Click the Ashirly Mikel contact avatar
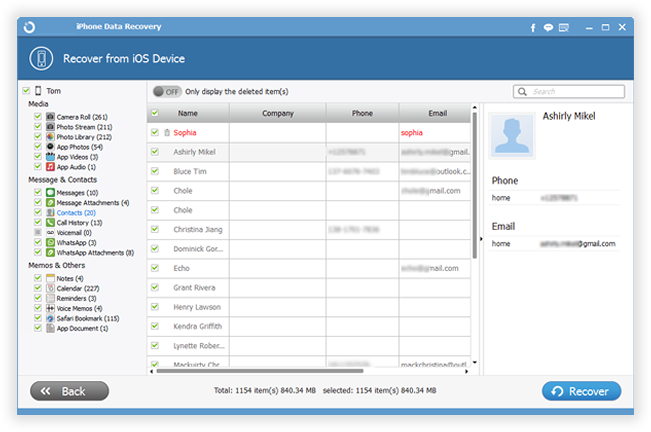Image resolution: width=651 pixels, height=432 pixels. [512, 136]
